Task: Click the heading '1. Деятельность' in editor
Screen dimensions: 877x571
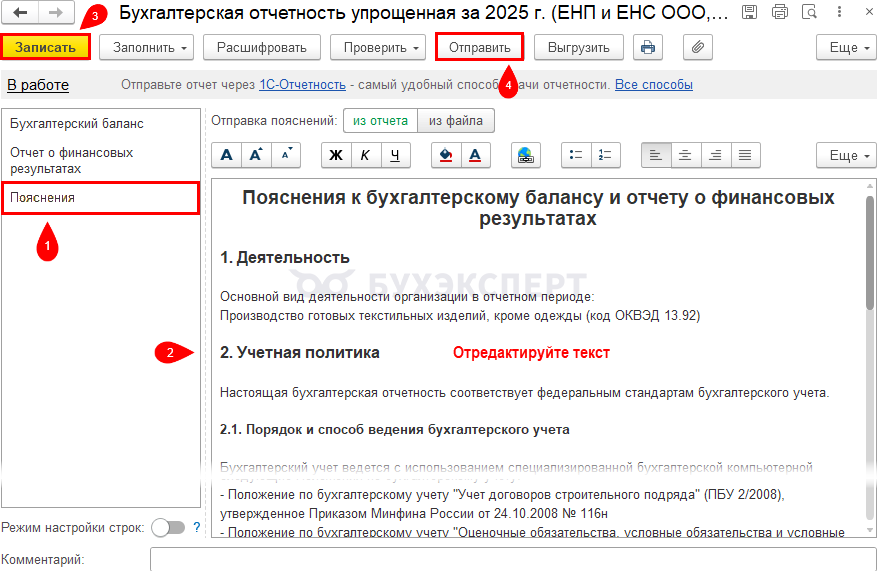Action: tap(285, 258)
